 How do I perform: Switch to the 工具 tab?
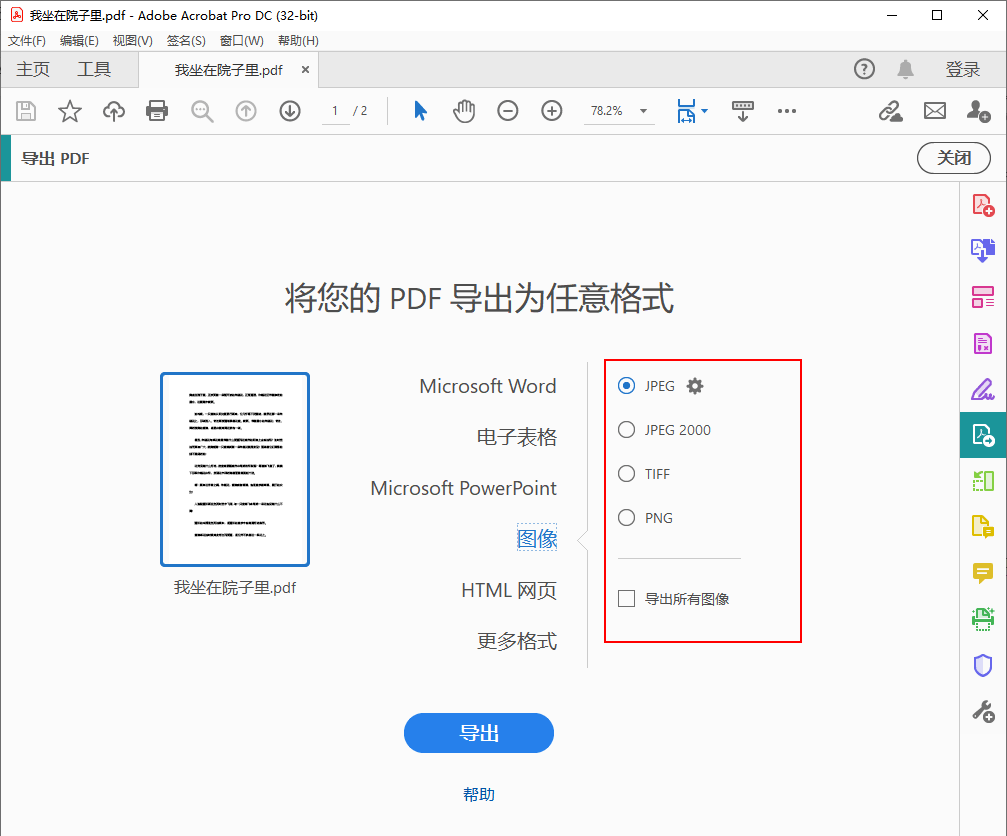(x=94, y=69)
